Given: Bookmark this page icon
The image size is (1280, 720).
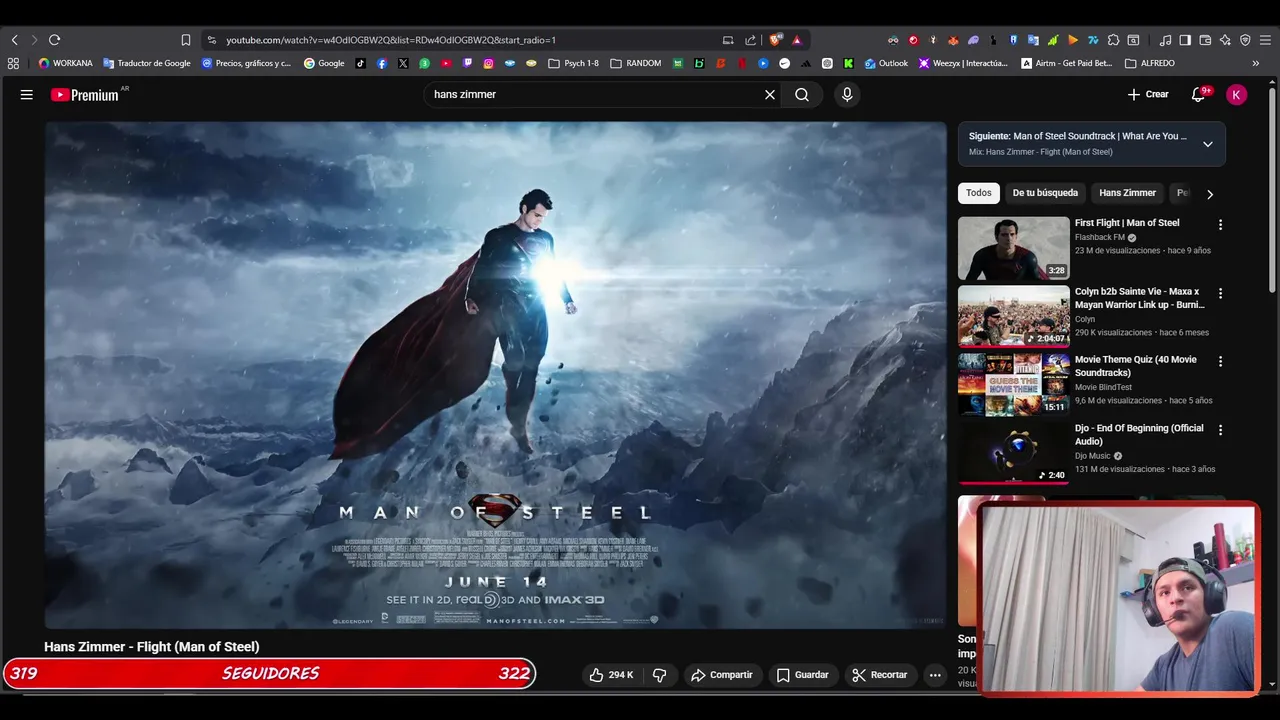Looking at the screenshot, I should pyautogui.click(x=186, y=40).
